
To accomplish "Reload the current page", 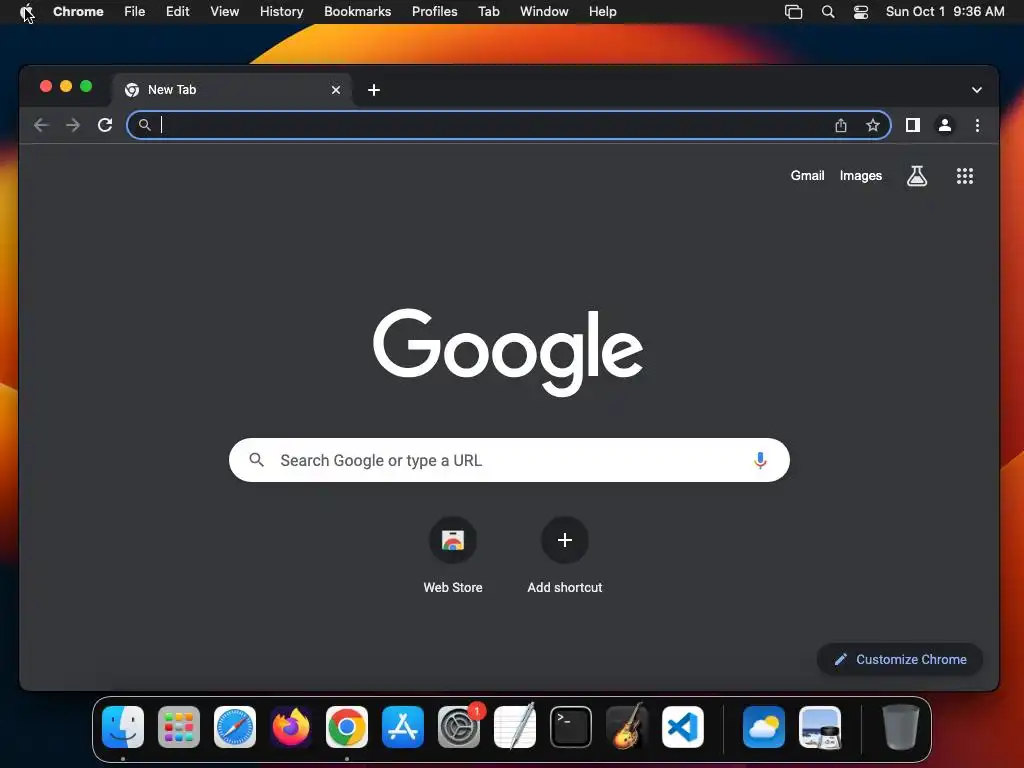I will [x=104, y=125].
